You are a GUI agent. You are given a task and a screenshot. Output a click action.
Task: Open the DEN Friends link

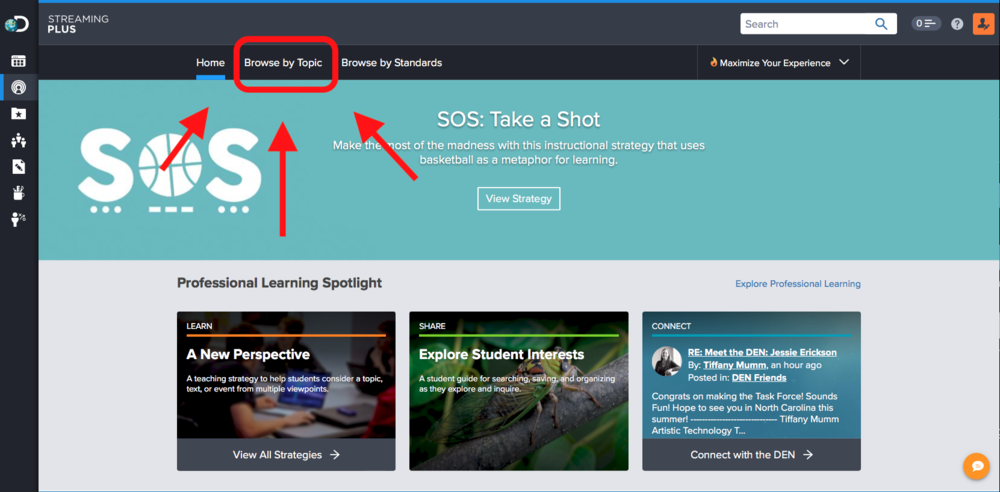(759, 378)
